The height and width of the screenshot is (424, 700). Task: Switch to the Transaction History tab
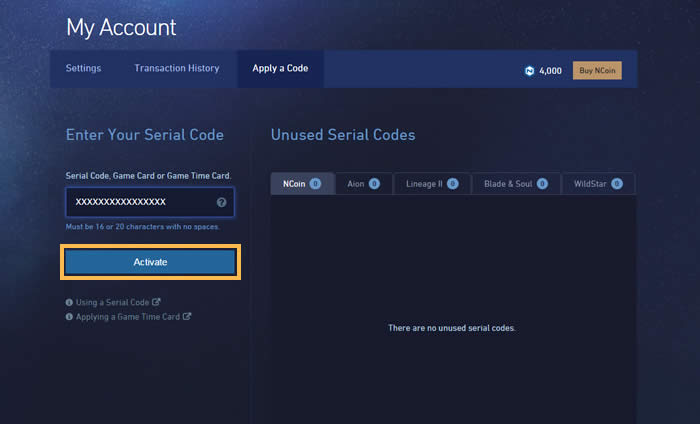pos(177,68)
